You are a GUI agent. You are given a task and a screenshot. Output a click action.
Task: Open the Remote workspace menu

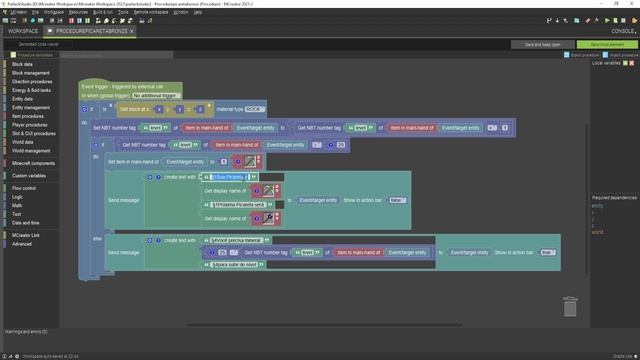click(151, 12)
